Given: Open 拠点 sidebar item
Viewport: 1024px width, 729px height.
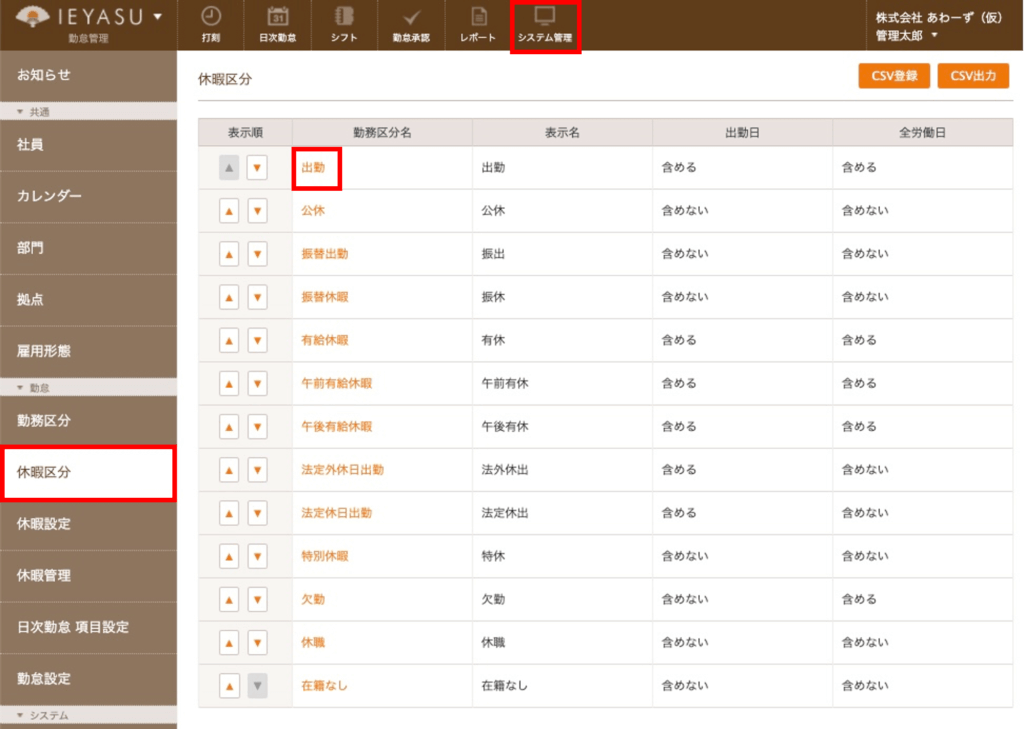Looking at the screenshot, I should tap(88, 300).
